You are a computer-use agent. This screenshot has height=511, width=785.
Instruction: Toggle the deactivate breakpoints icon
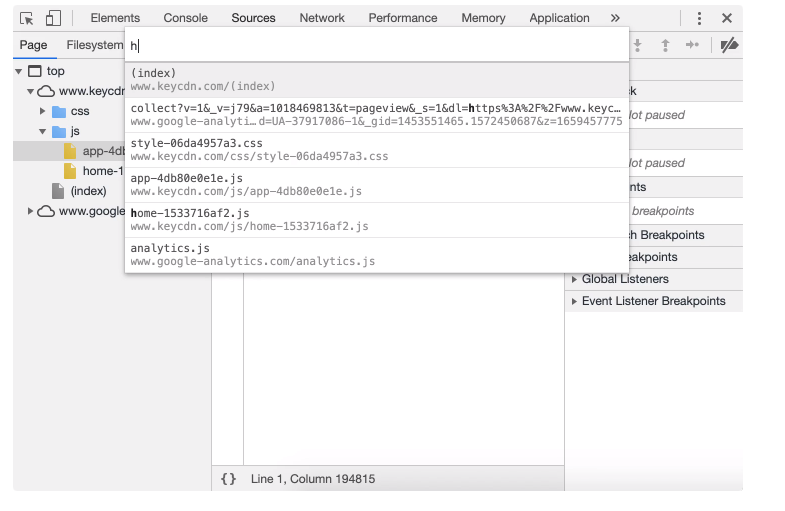[x=729, y=45]
